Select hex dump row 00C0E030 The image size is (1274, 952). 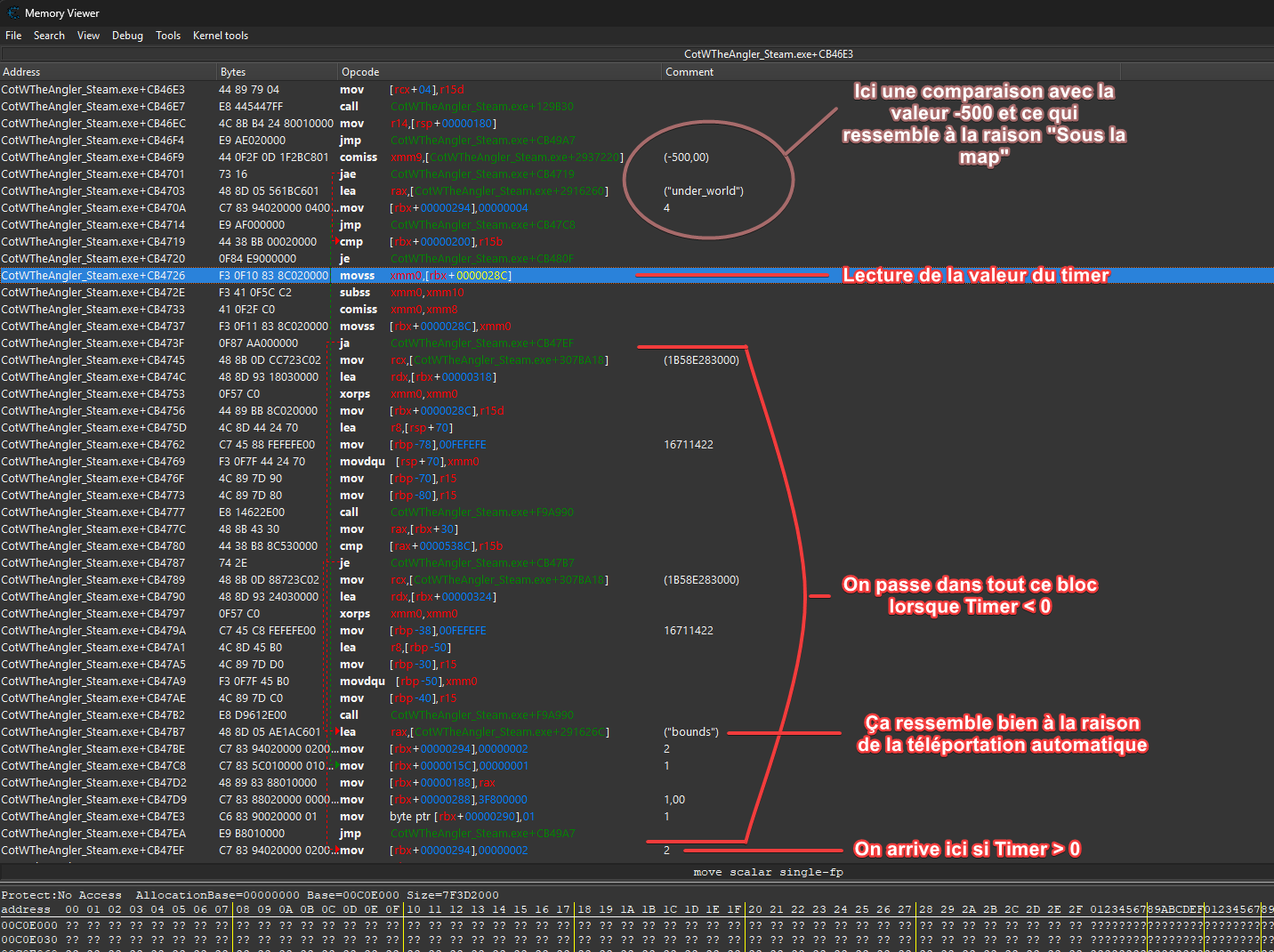click(637, 940)
